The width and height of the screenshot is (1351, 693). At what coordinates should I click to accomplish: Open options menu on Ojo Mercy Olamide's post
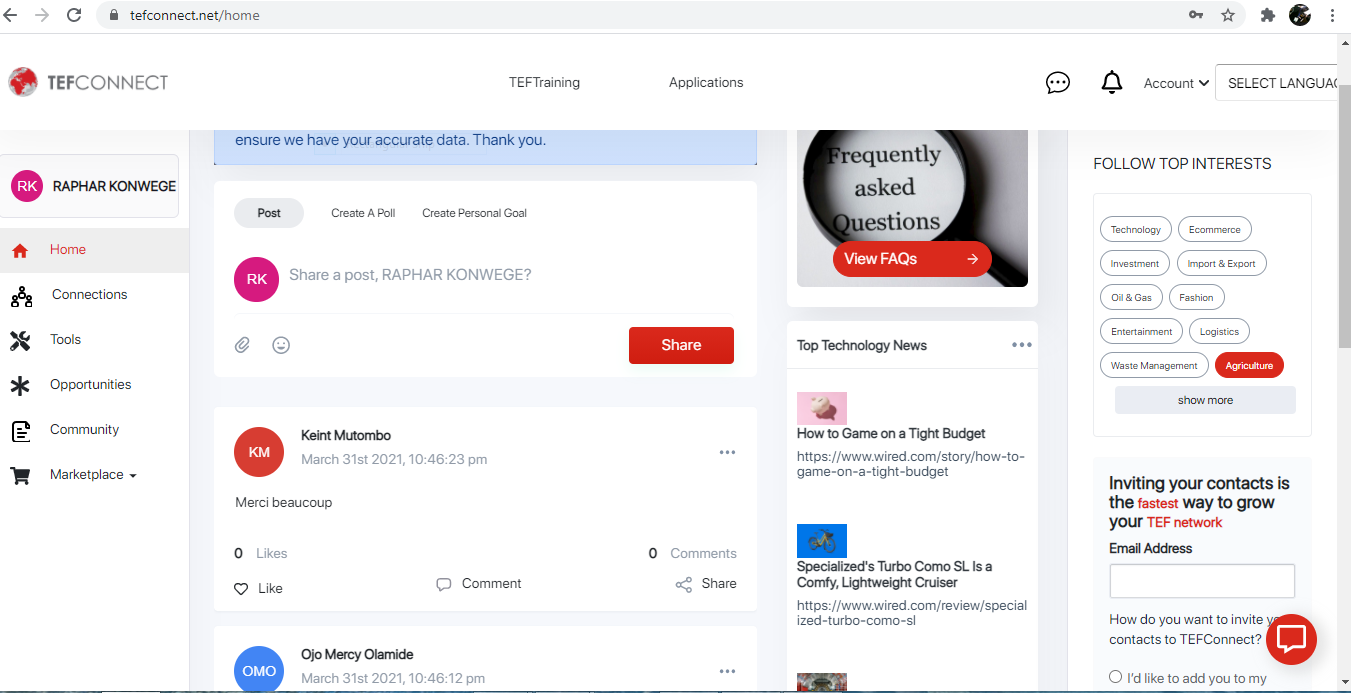point(727,671)
